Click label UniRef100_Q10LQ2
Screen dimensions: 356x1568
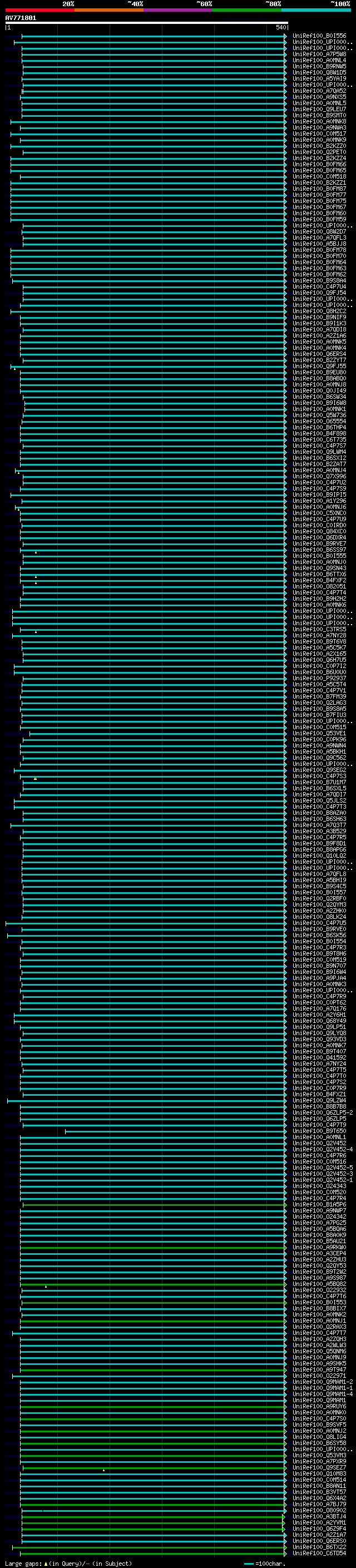pos(319,856)
